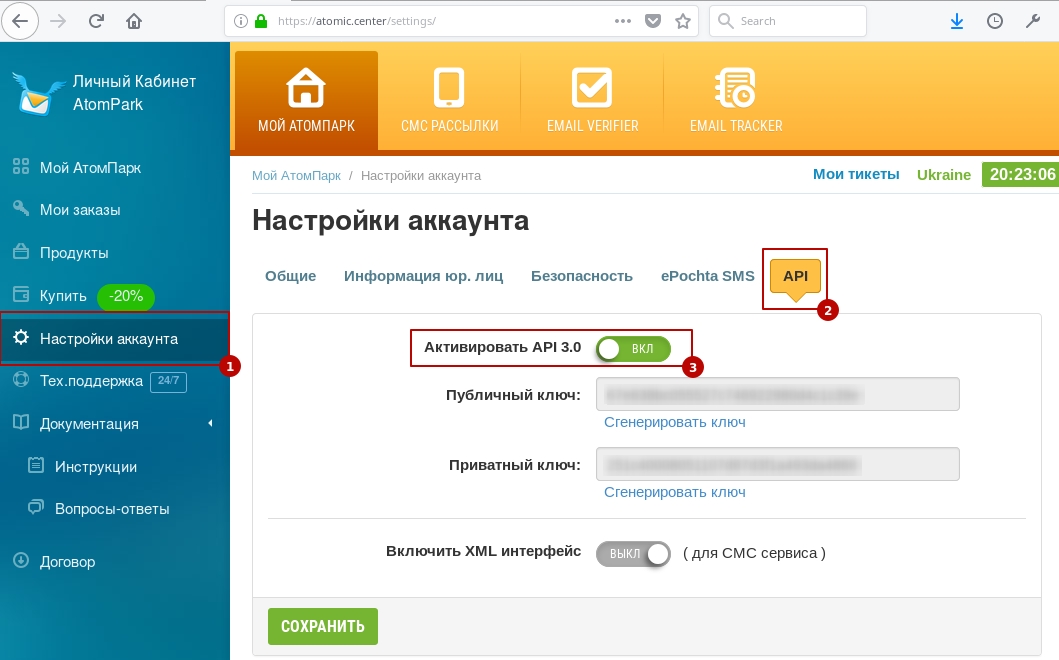Click the AtomPark winged envelope logo
Image resolution: width=1059 pixels, height=660 pixels.
[x=38, y=93]
